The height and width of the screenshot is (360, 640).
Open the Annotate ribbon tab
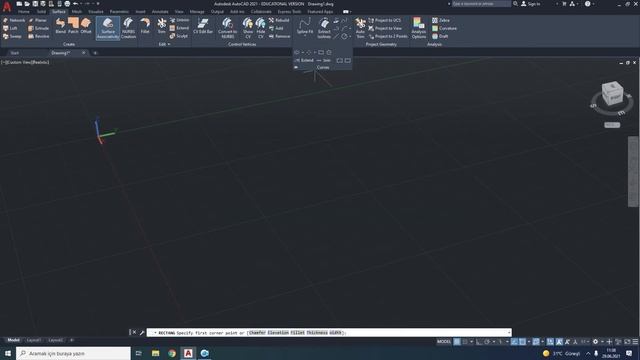pos(160,11)
